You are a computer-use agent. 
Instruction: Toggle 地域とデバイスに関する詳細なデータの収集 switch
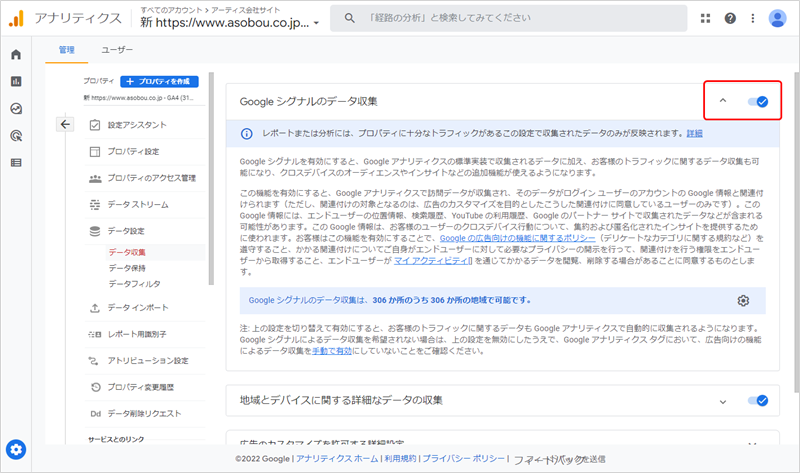758,401
